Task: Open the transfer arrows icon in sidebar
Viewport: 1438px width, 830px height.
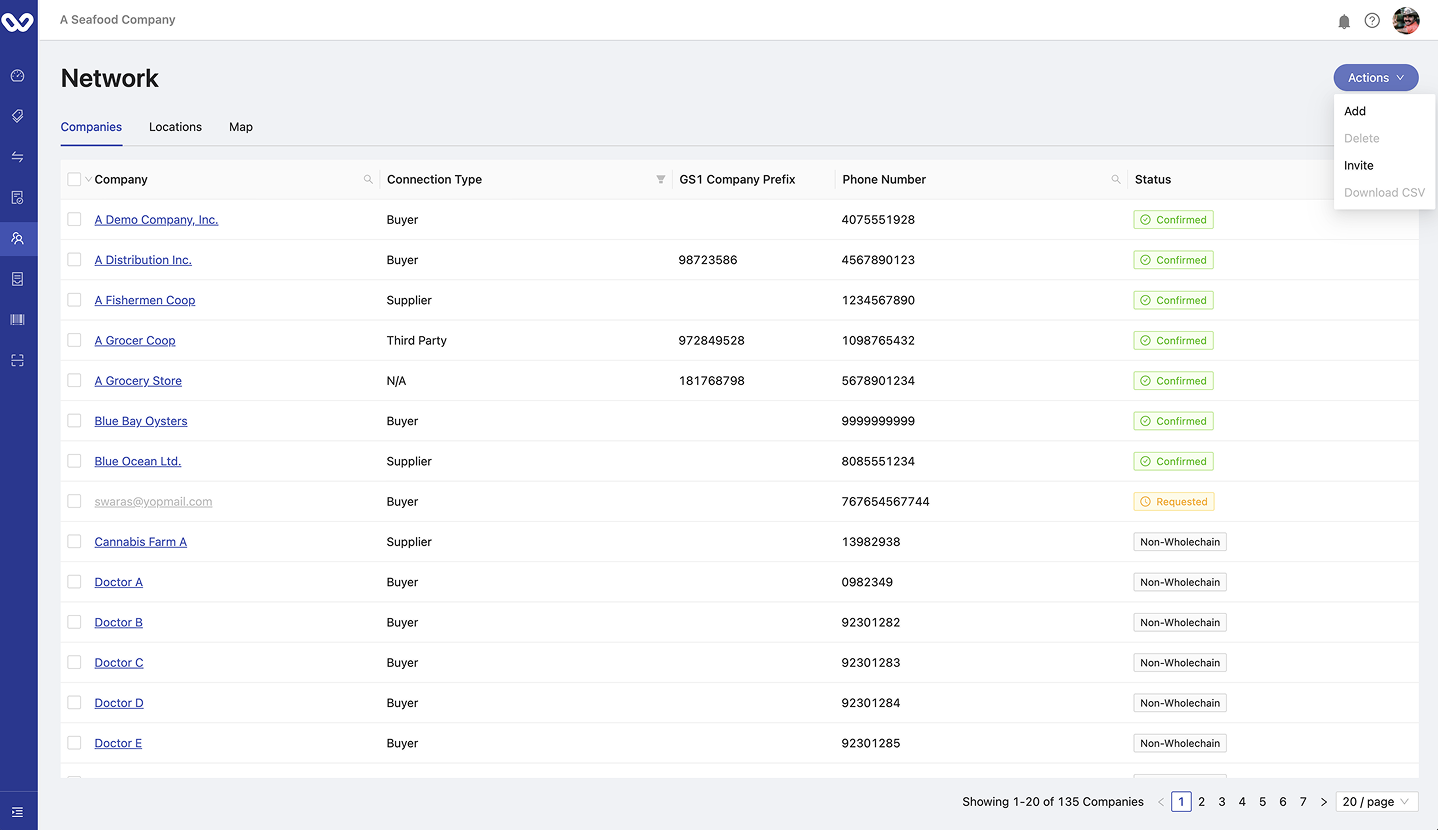Action: tap(18, 157)
